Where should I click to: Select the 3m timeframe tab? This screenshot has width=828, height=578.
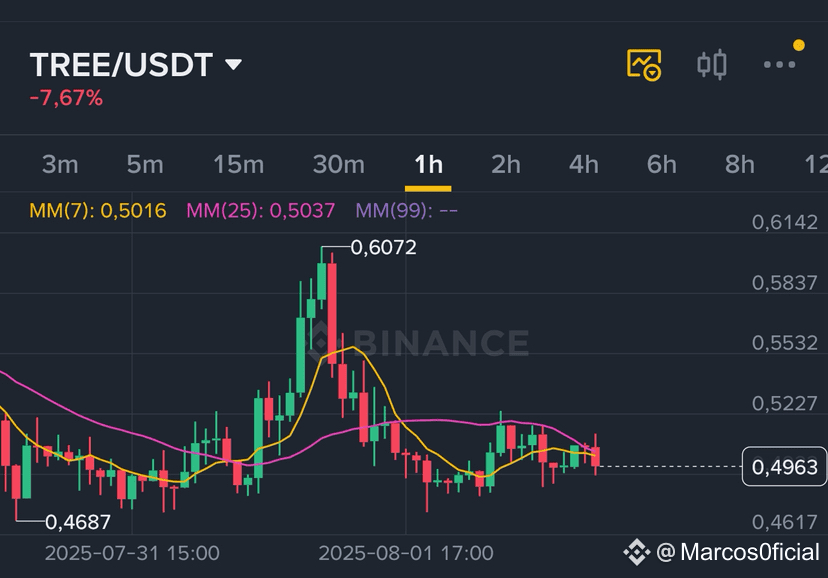pyautogui.click(x=60, y=164)
